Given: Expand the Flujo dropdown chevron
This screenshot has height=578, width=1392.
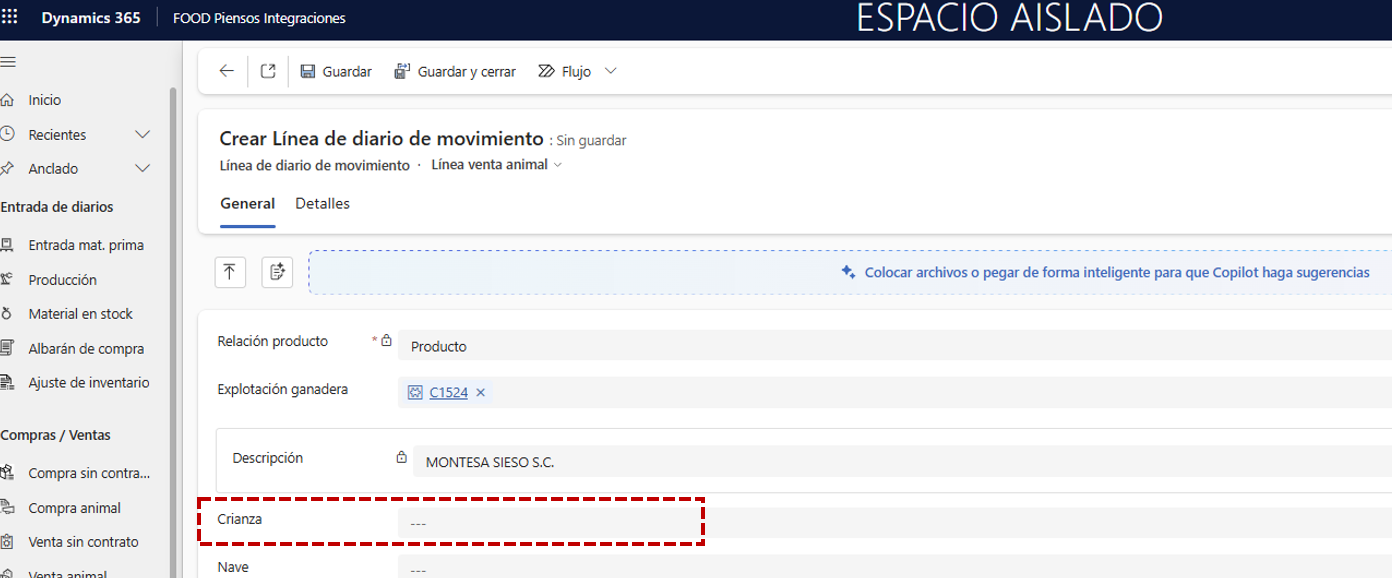Looking at the screenshot, I should (x=611, y=71).
